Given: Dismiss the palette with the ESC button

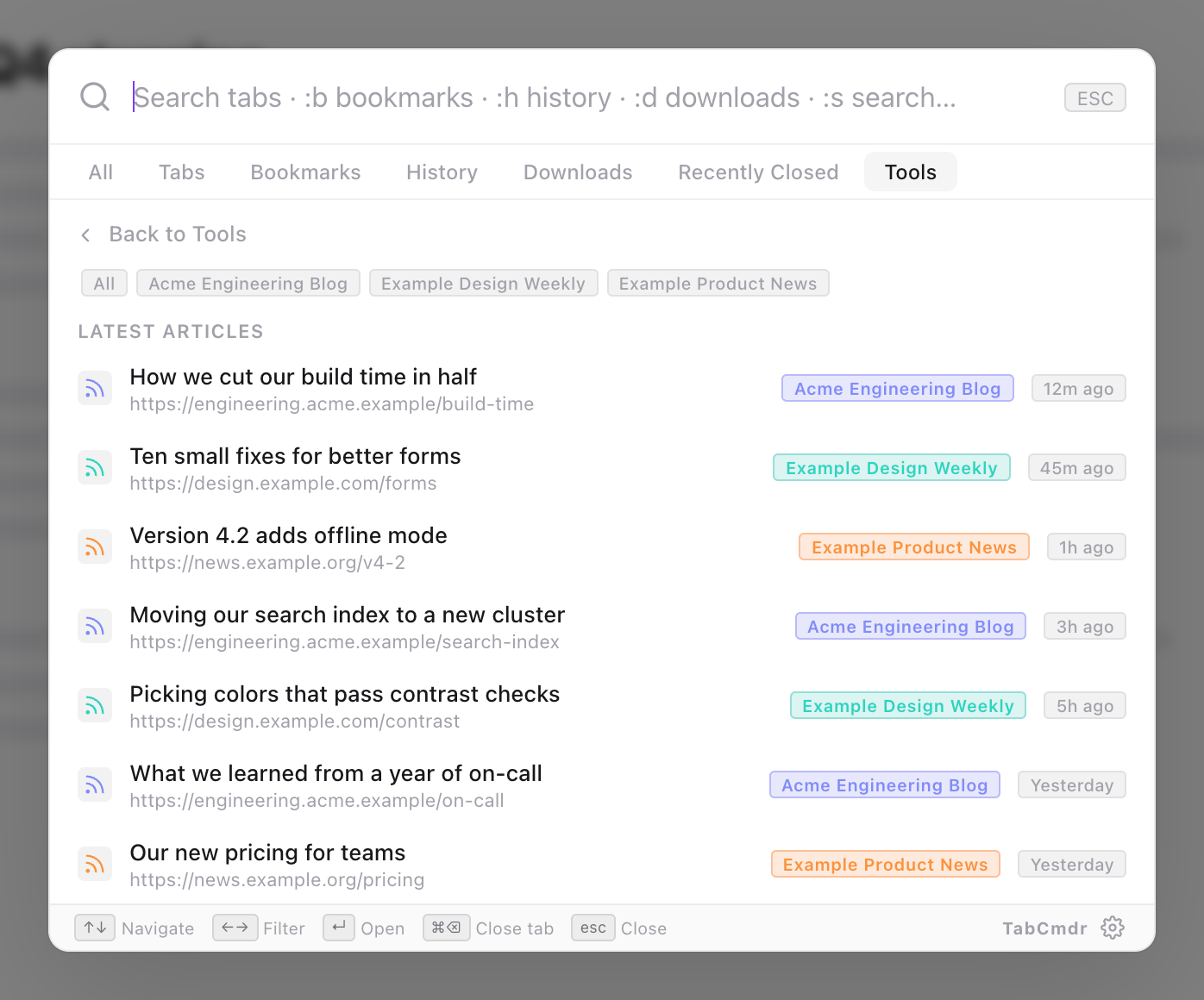Looking at the screenshot, I should tap(1095, 97).
